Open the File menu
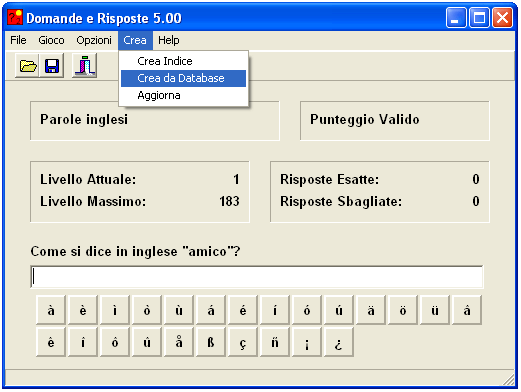The image size is (521, 392). tap(18, 40)
